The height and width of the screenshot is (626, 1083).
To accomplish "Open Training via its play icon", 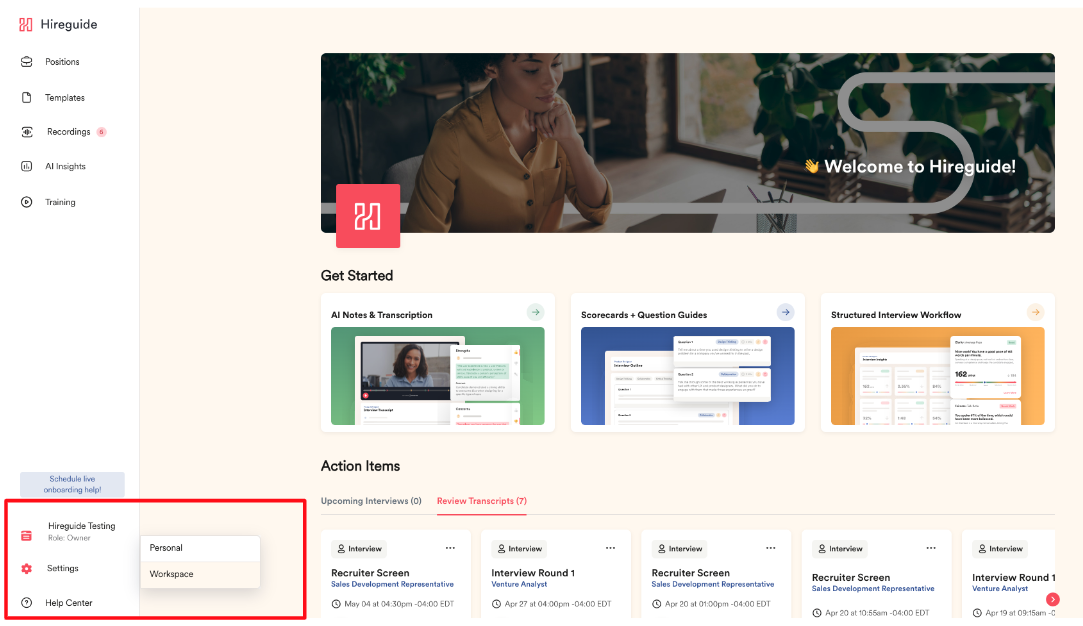I will click(x=26, y=202).
